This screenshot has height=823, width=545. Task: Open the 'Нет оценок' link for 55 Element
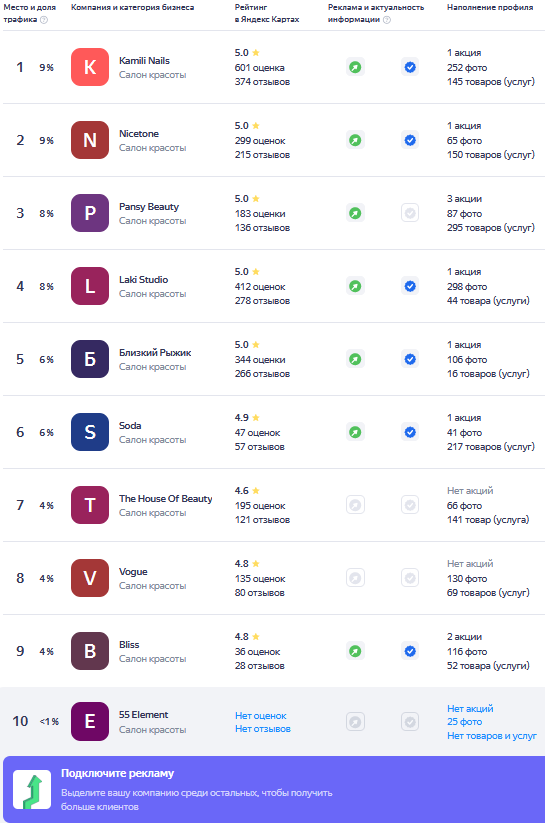(x=261, y=715)
